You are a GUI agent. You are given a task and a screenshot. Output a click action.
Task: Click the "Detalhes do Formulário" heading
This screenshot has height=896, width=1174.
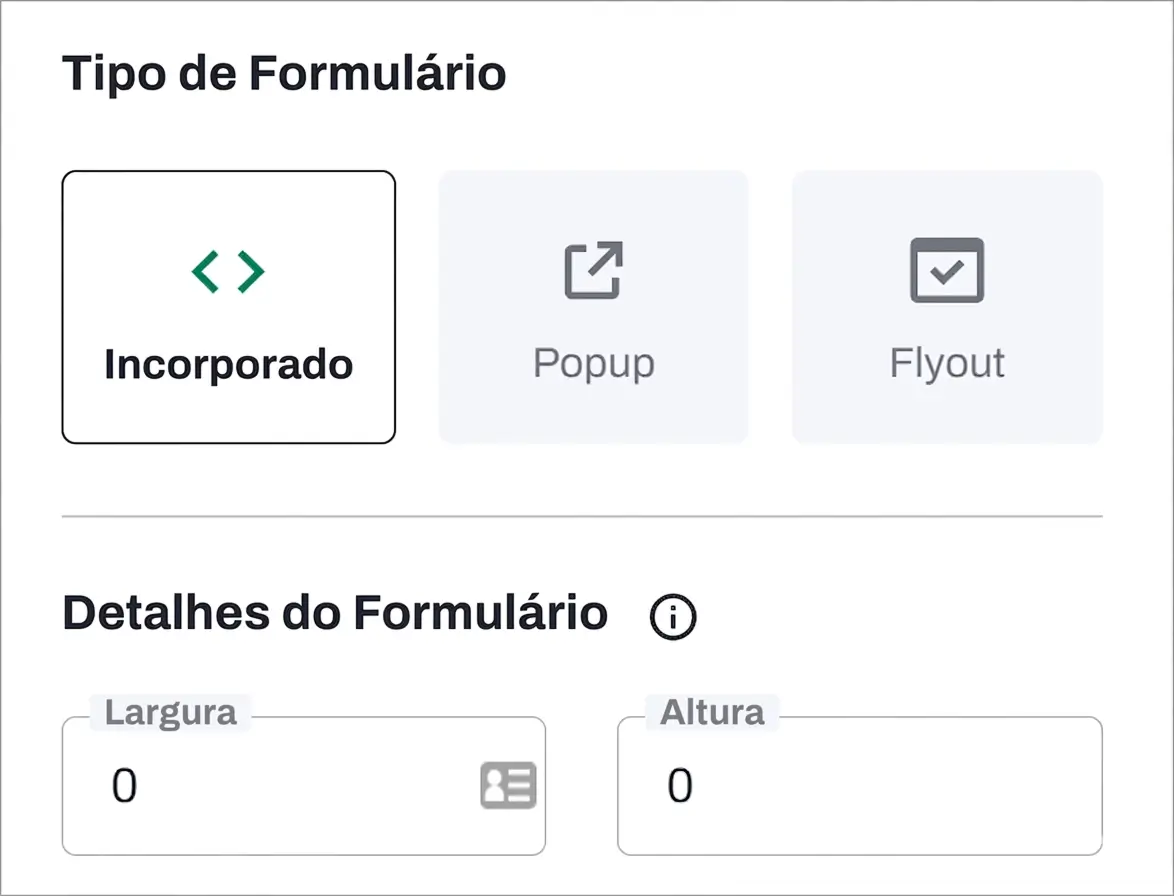click(x=335, y=612)
